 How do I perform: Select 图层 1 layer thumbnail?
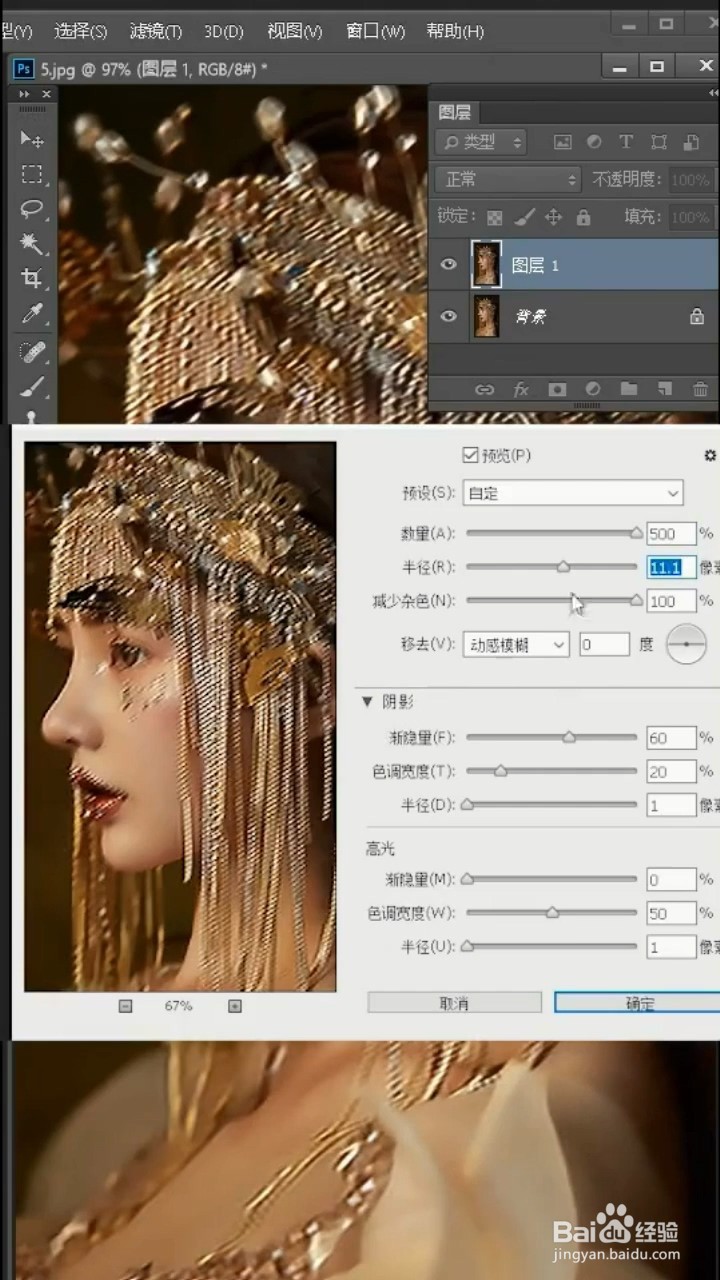tap(486, 264)
